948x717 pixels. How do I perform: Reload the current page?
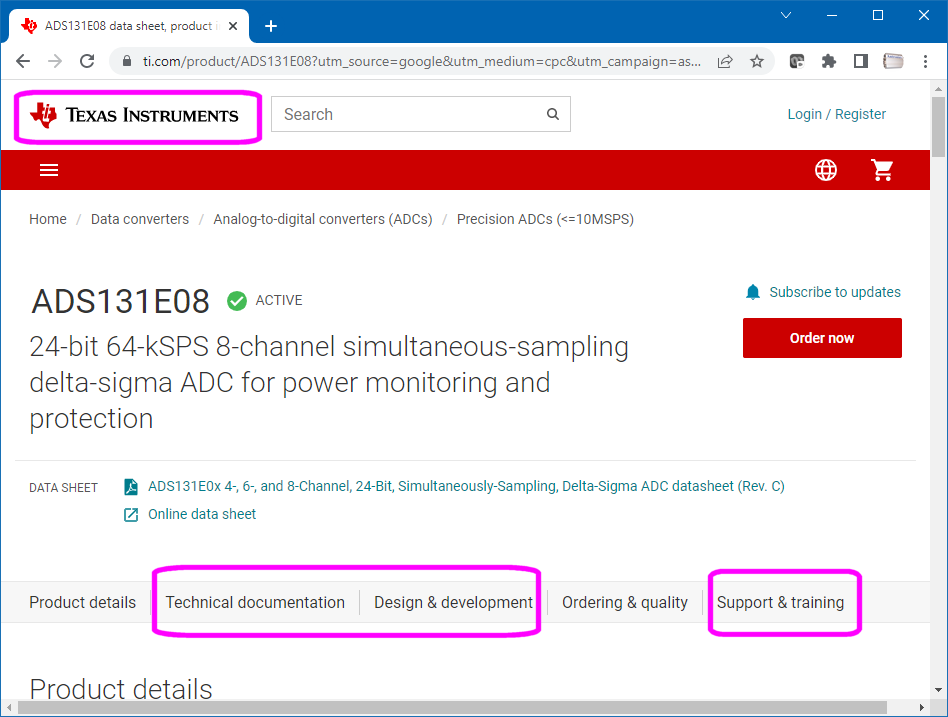coord(87,61)
